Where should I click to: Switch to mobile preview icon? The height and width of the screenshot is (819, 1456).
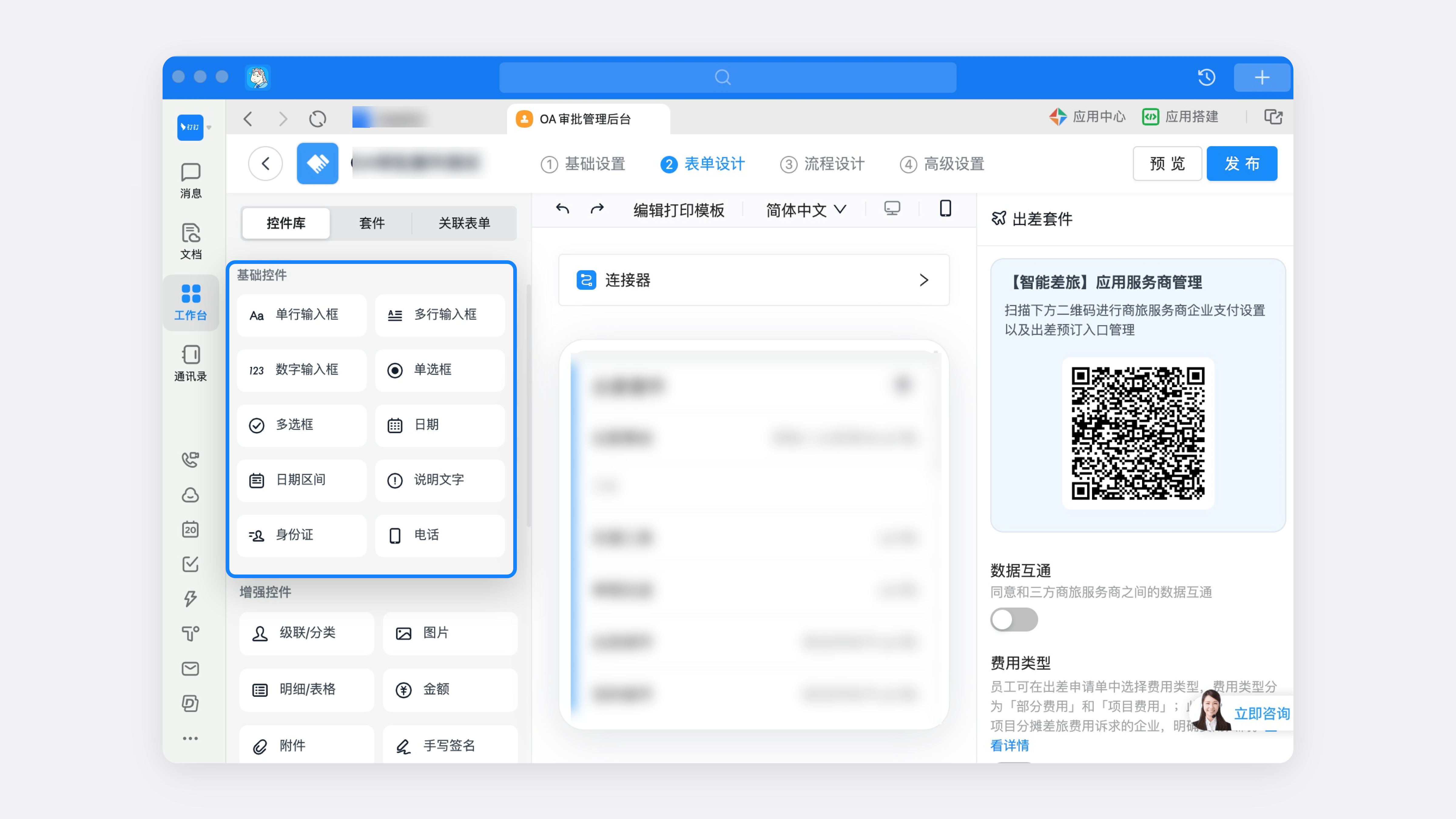coord(945,209)
